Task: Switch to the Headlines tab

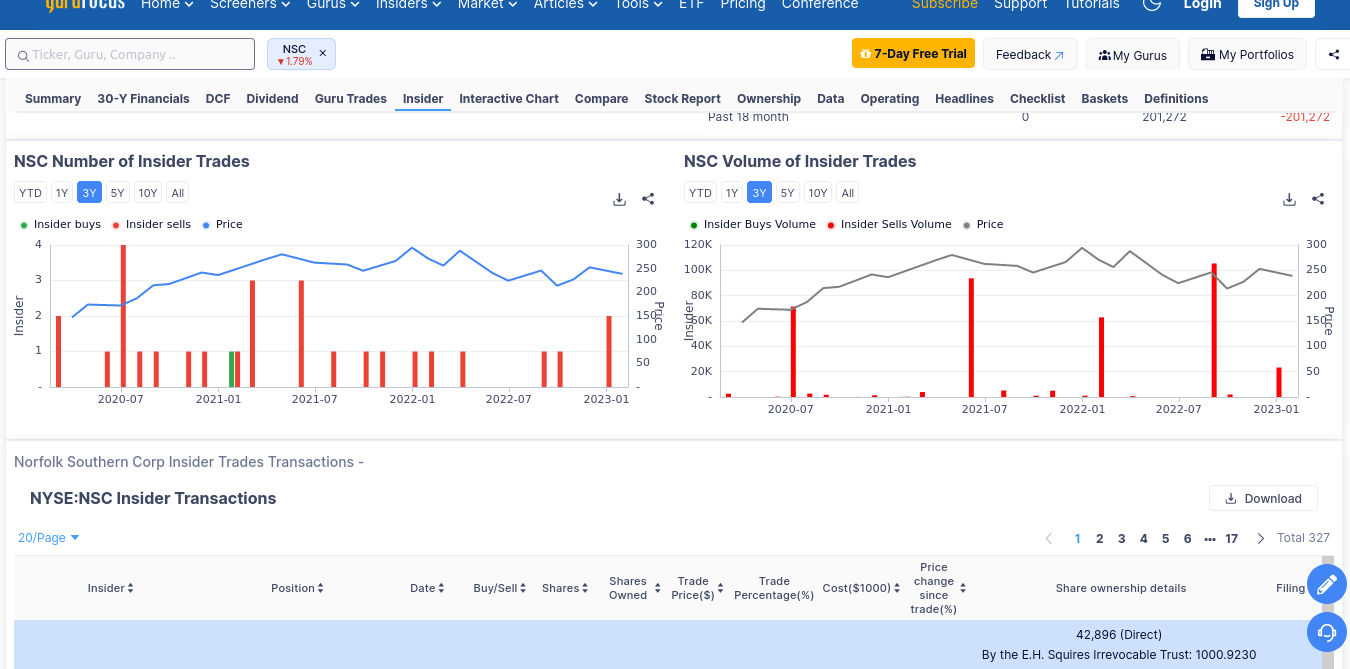Action: pyautogui.click(x=965, y=99)
